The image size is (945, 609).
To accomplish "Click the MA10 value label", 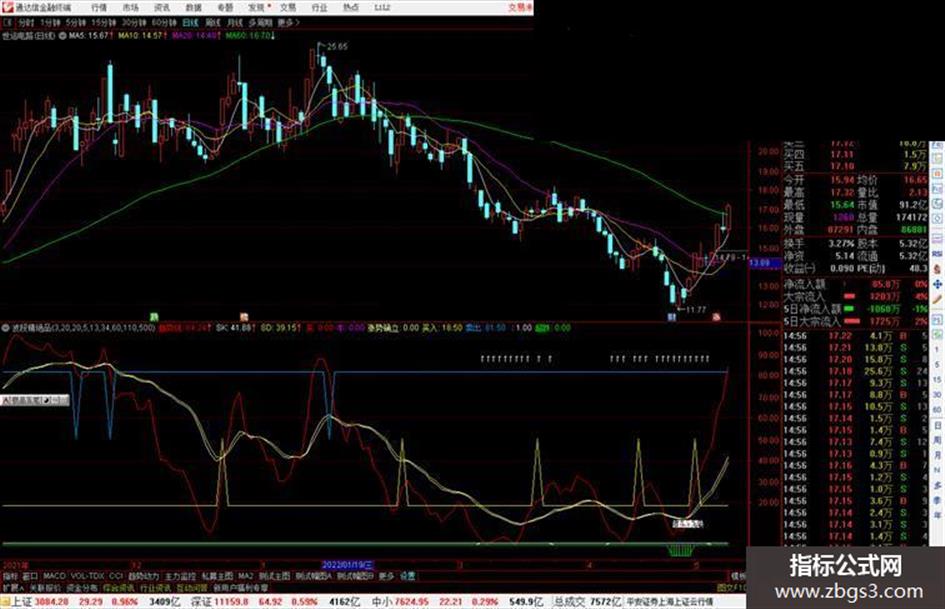I will [141, 36].
